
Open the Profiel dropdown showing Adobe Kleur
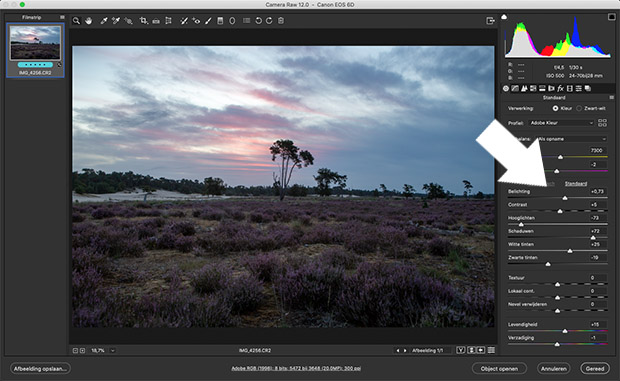tap(561, 123)
